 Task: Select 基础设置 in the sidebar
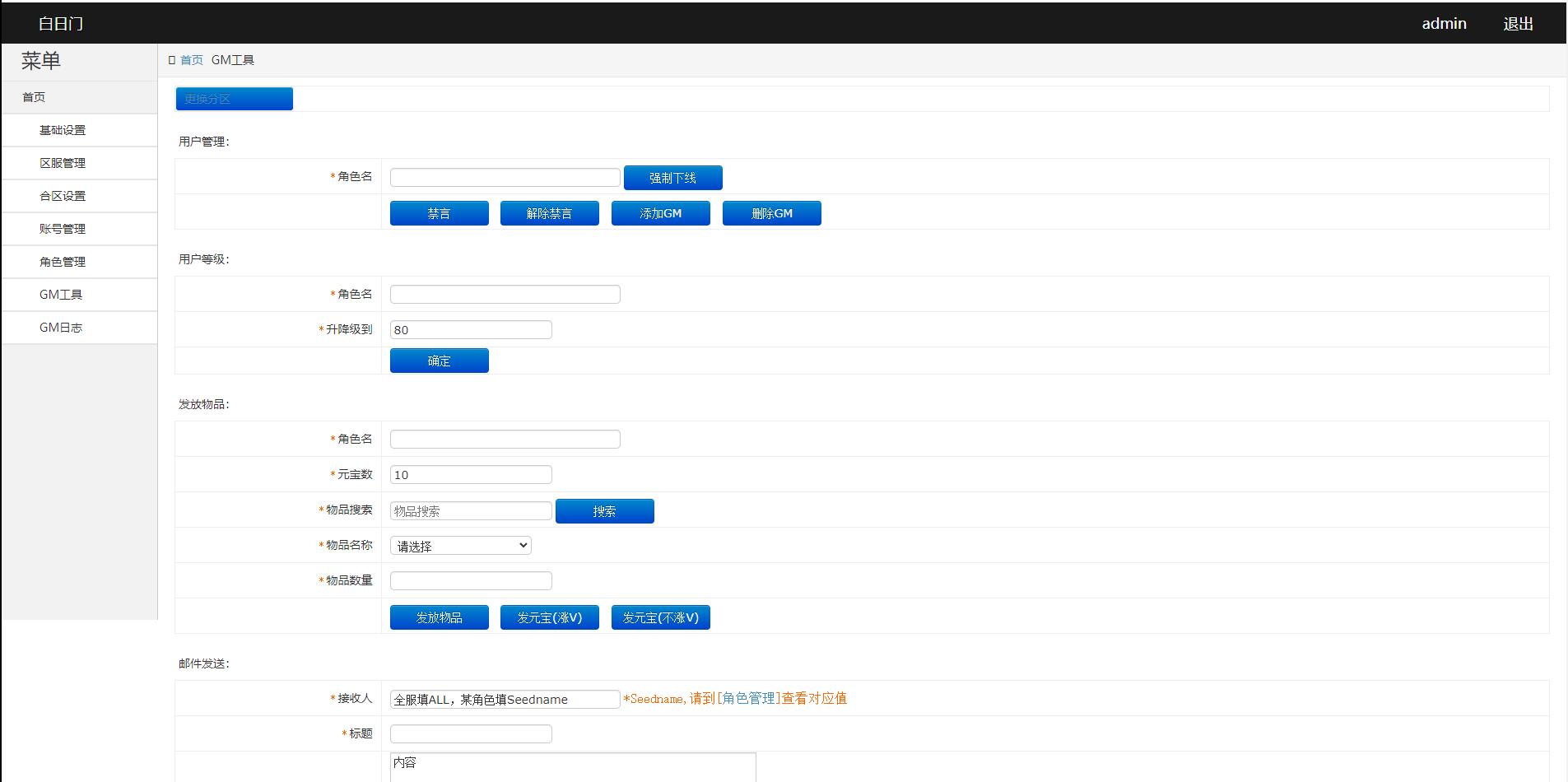pyautogui.click(x=62, y=129)
